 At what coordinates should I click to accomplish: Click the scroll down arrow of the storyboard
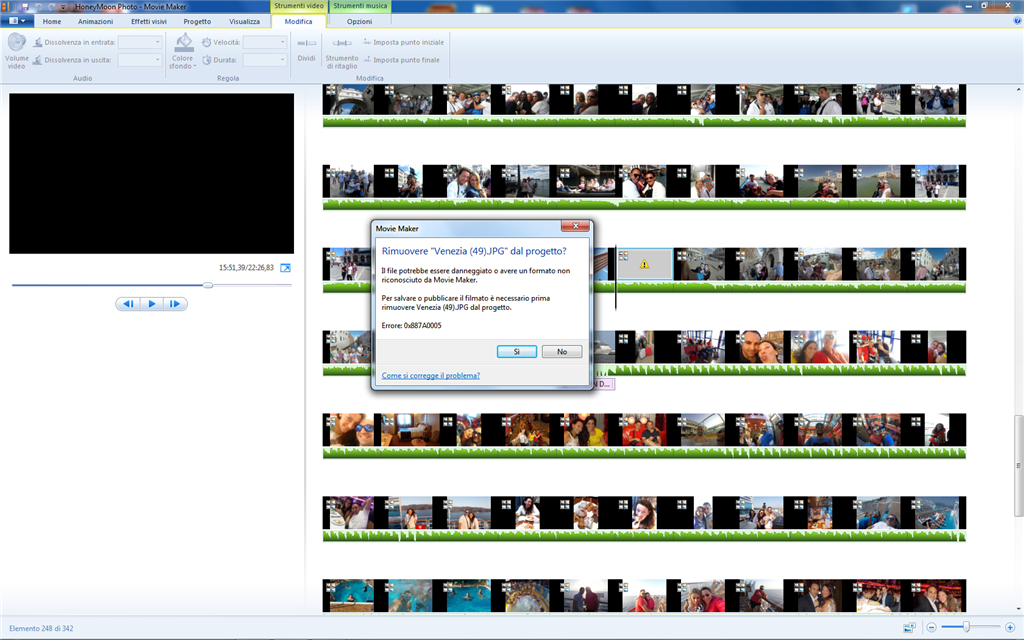point(1017,609)
